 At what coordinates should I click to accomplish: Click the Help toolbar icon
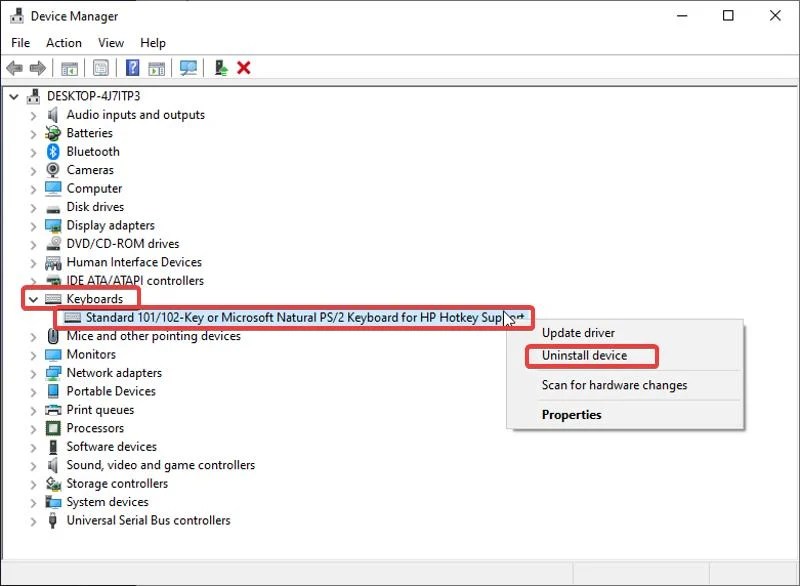pyautogui.click(x=132, y=68)
